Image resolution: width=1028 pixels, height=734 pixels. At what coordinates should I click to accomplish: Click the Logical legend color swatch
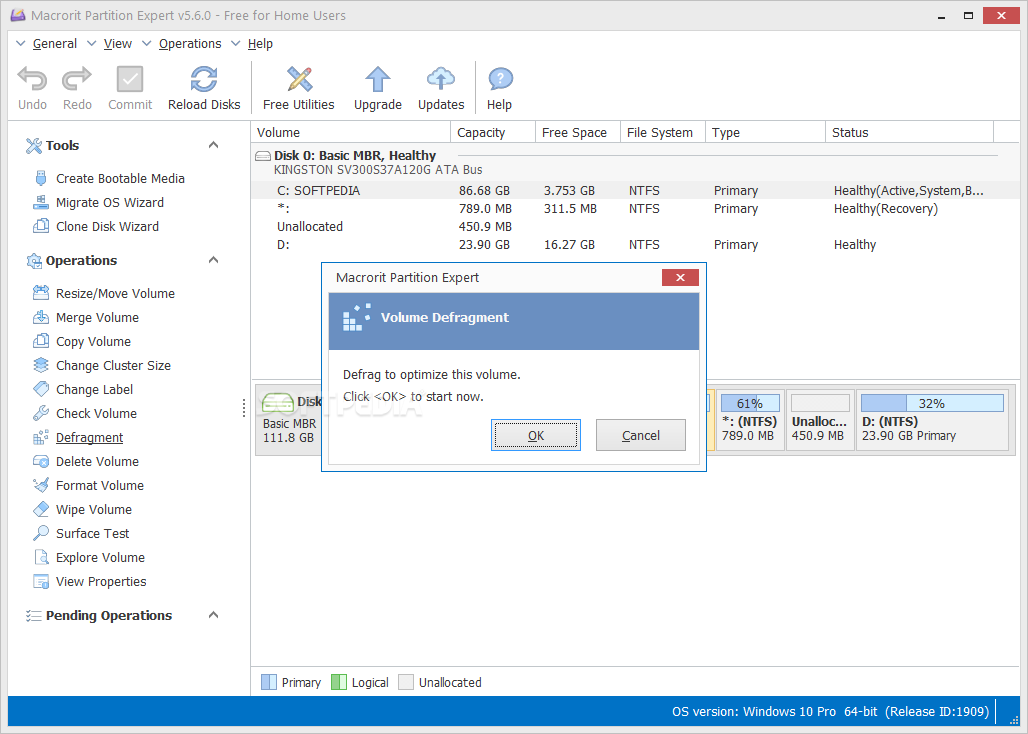click(x=339, y=682)
